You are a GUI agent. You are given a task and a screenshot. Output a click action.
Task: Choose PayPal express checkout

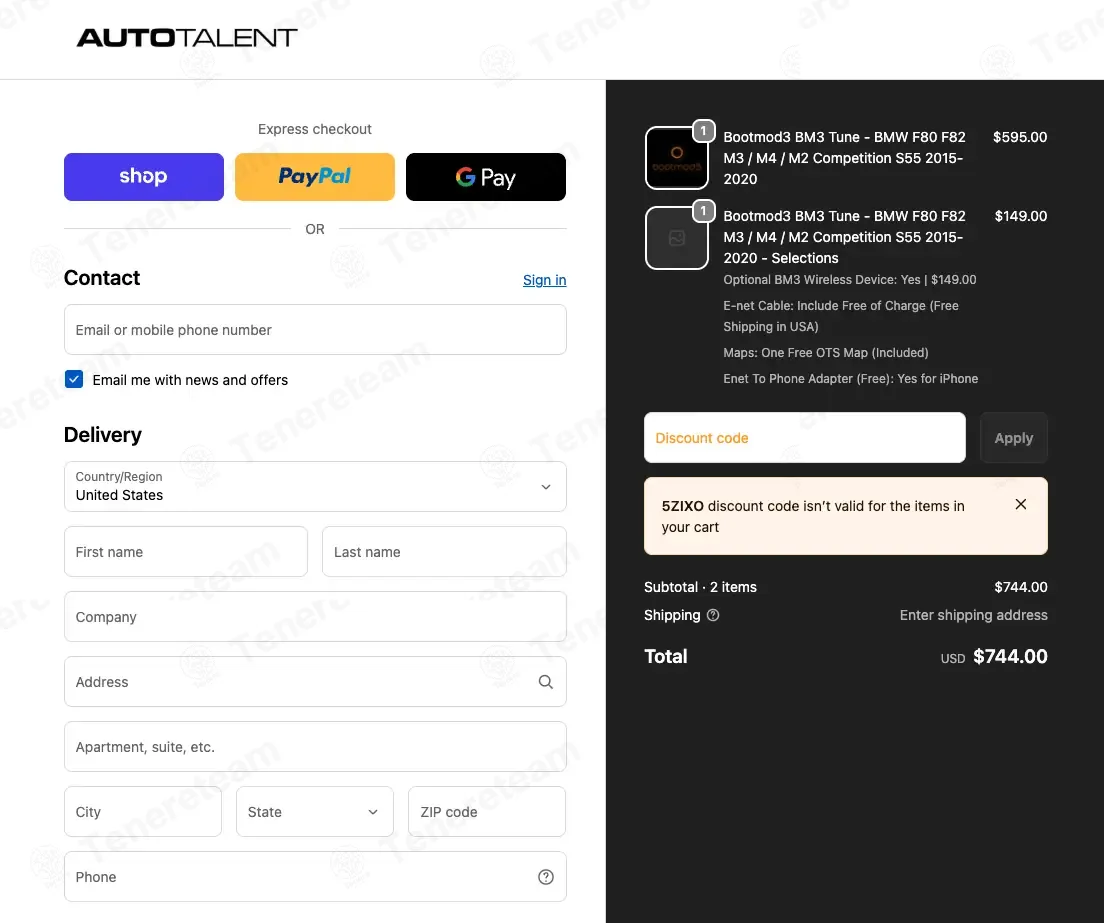[315, 177]
